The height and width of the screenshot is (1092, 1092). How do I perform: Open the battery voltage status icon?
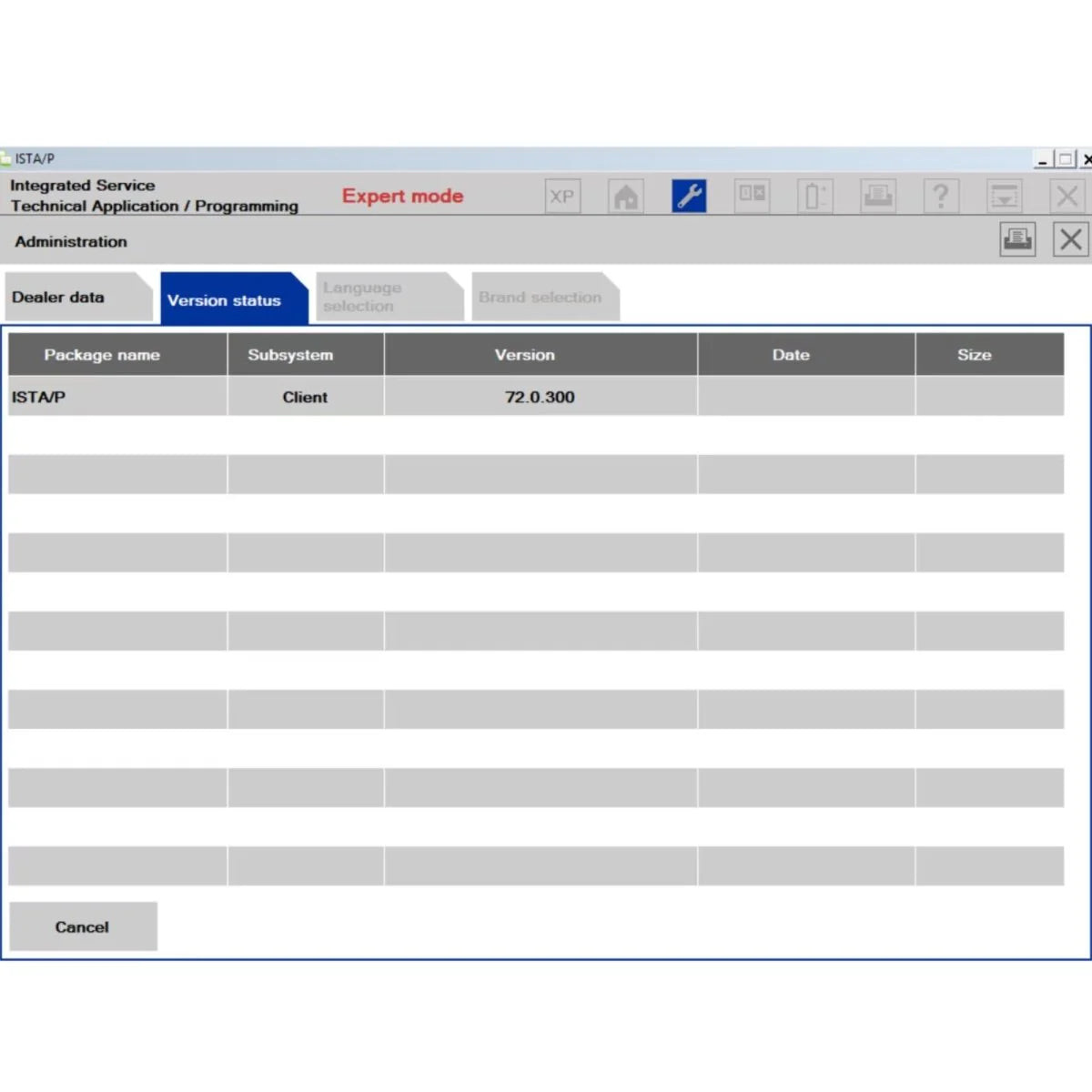pos(815,196)
